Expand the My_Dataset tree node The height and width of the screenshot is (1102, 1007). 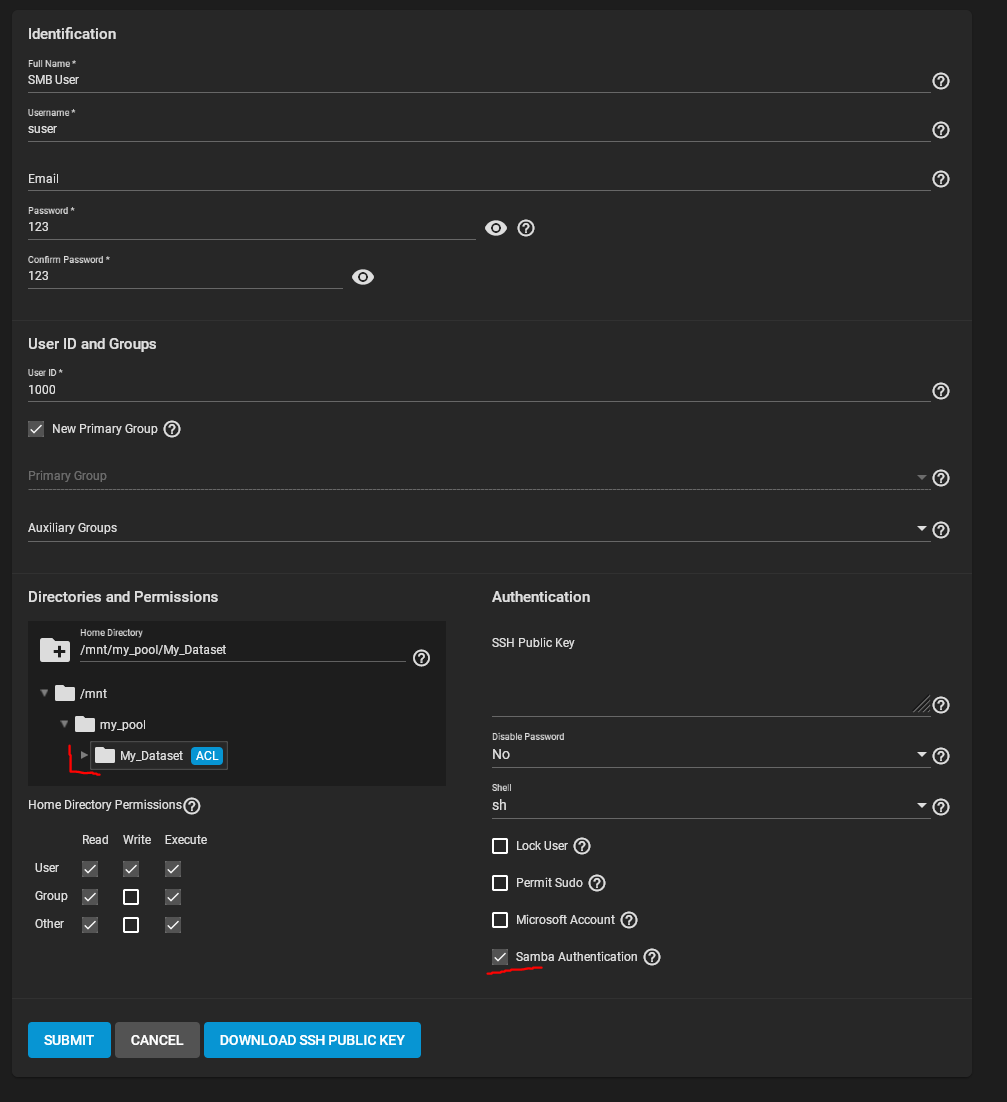click(85, 755)
